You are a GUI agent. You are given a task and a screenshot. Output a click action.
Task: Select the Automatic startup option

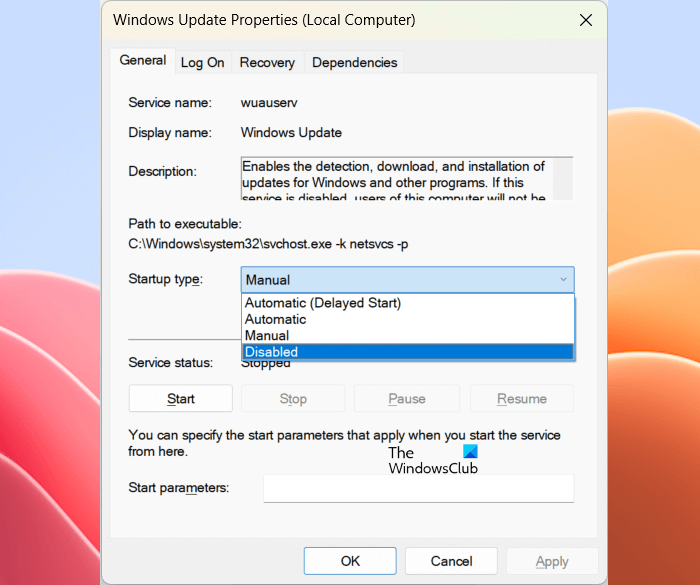tap(407, 319)
